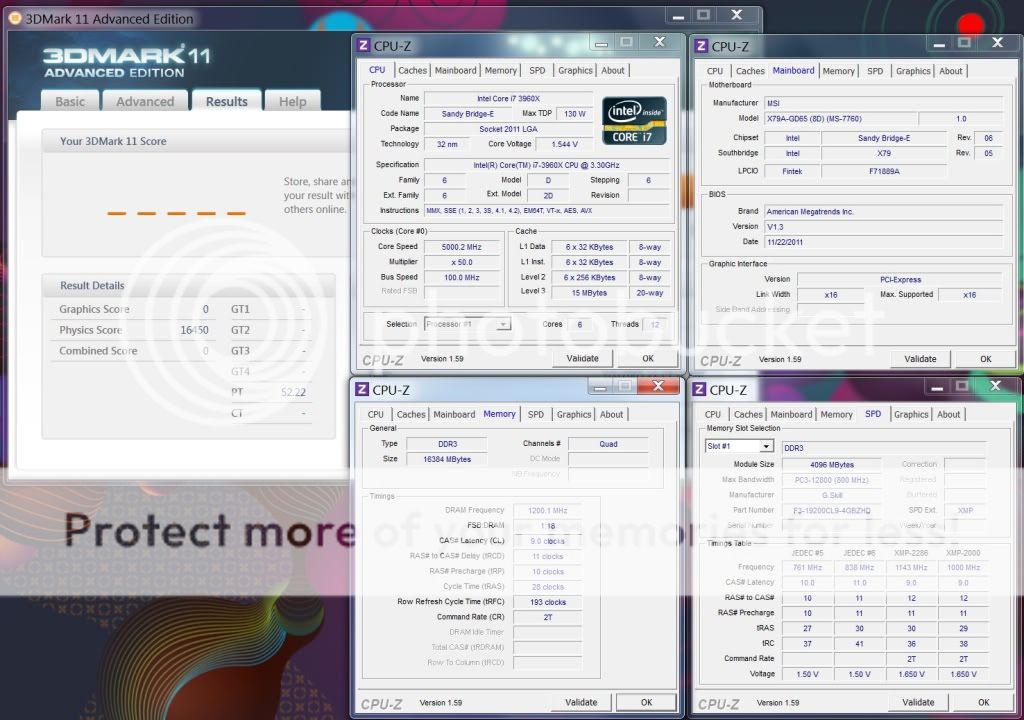
Task: Click the Intel Core i7 processor logo
Action: click(634, 120)
